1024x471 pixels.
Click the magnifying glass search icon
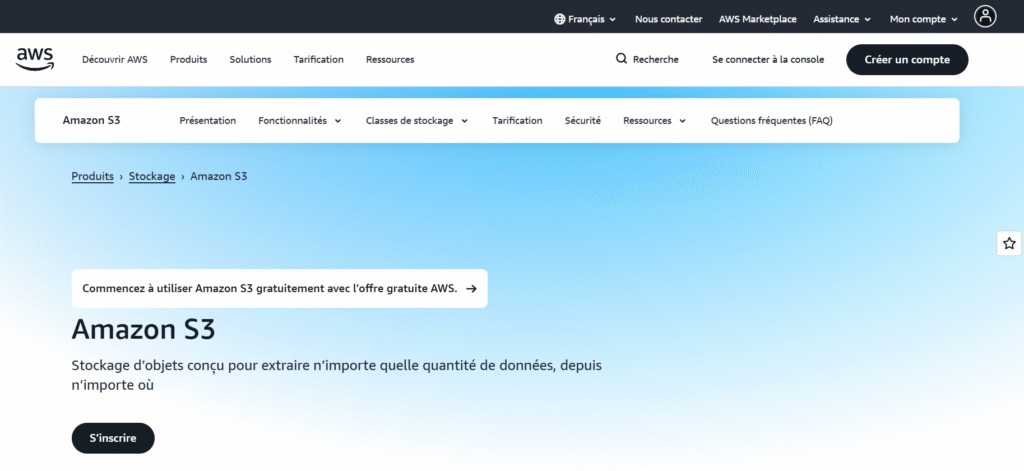(621, 59)
